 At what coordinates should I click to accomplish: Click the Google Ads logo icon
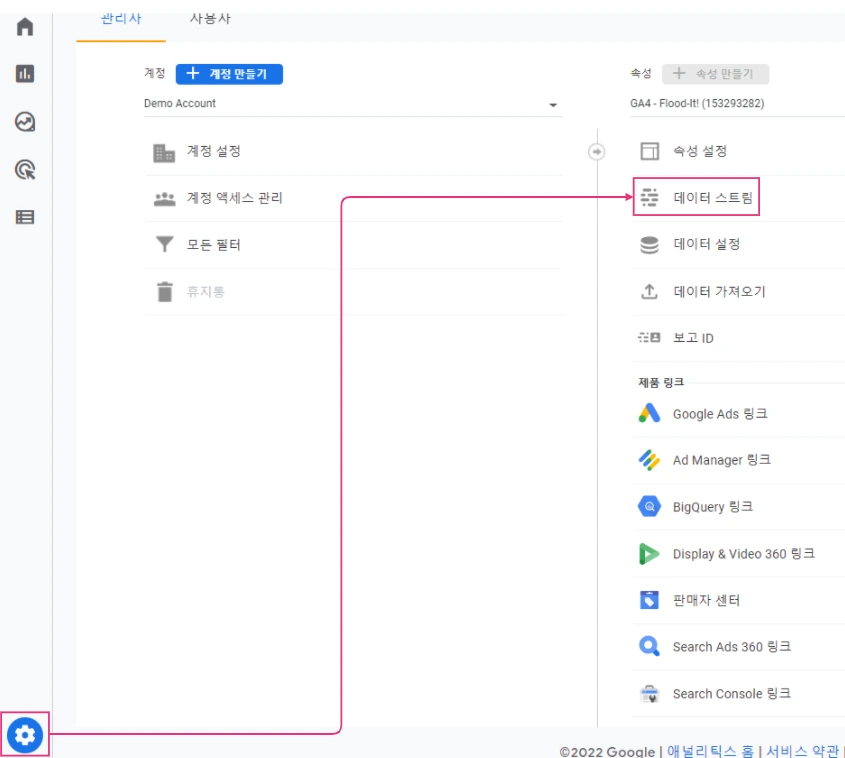click(649, 413)
